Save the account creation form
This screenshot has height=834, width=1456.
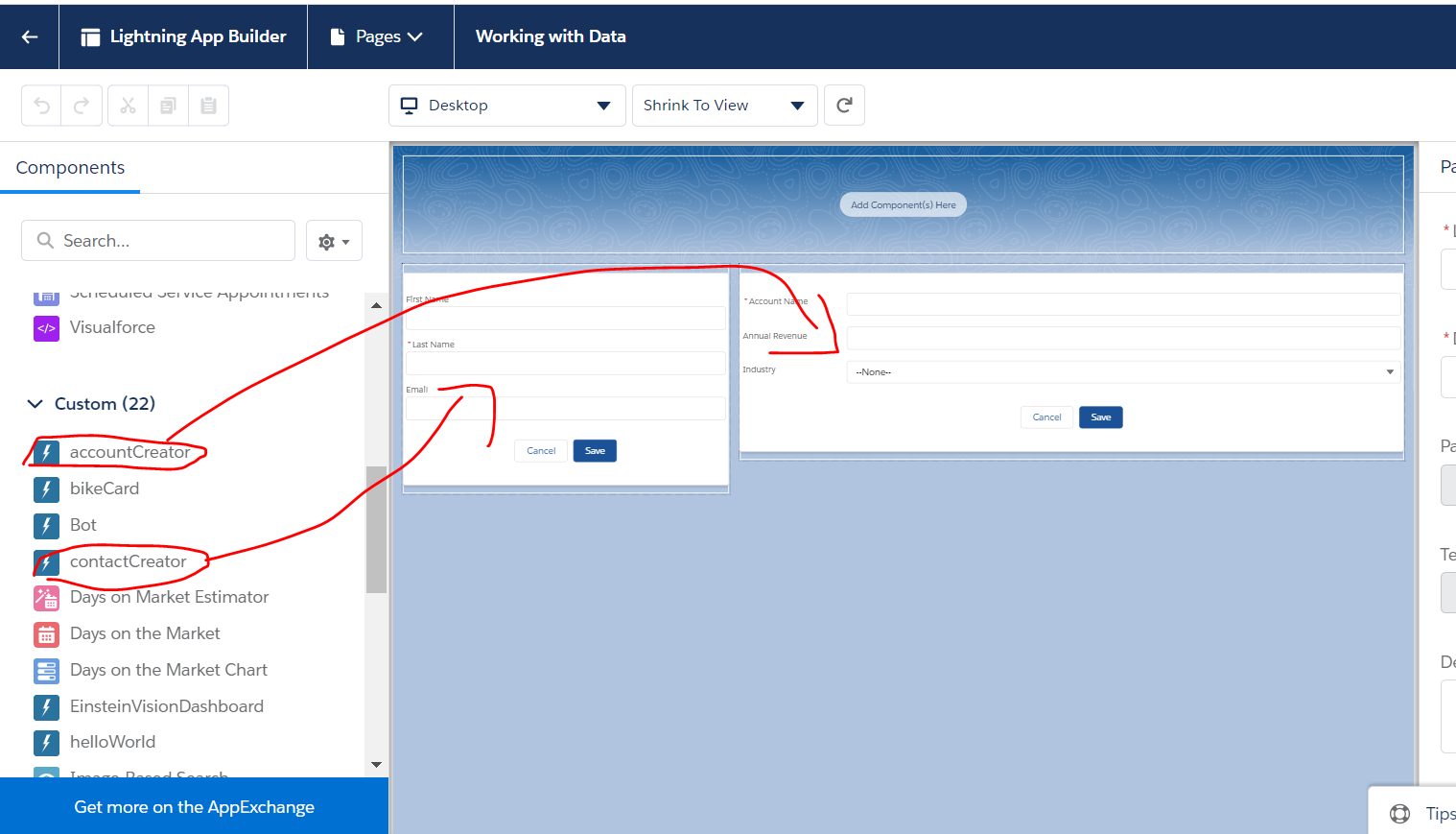coord(1100,417)
